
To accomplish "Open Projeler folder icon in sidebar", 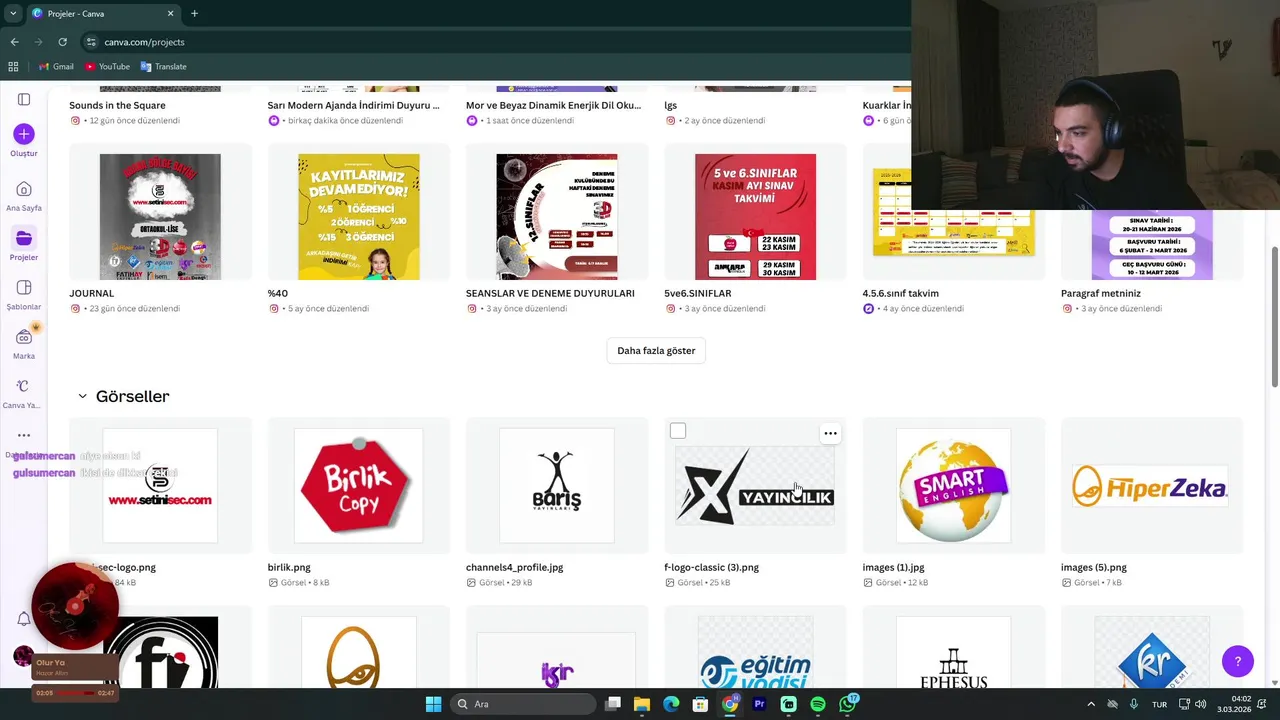I will click(24, 238).
